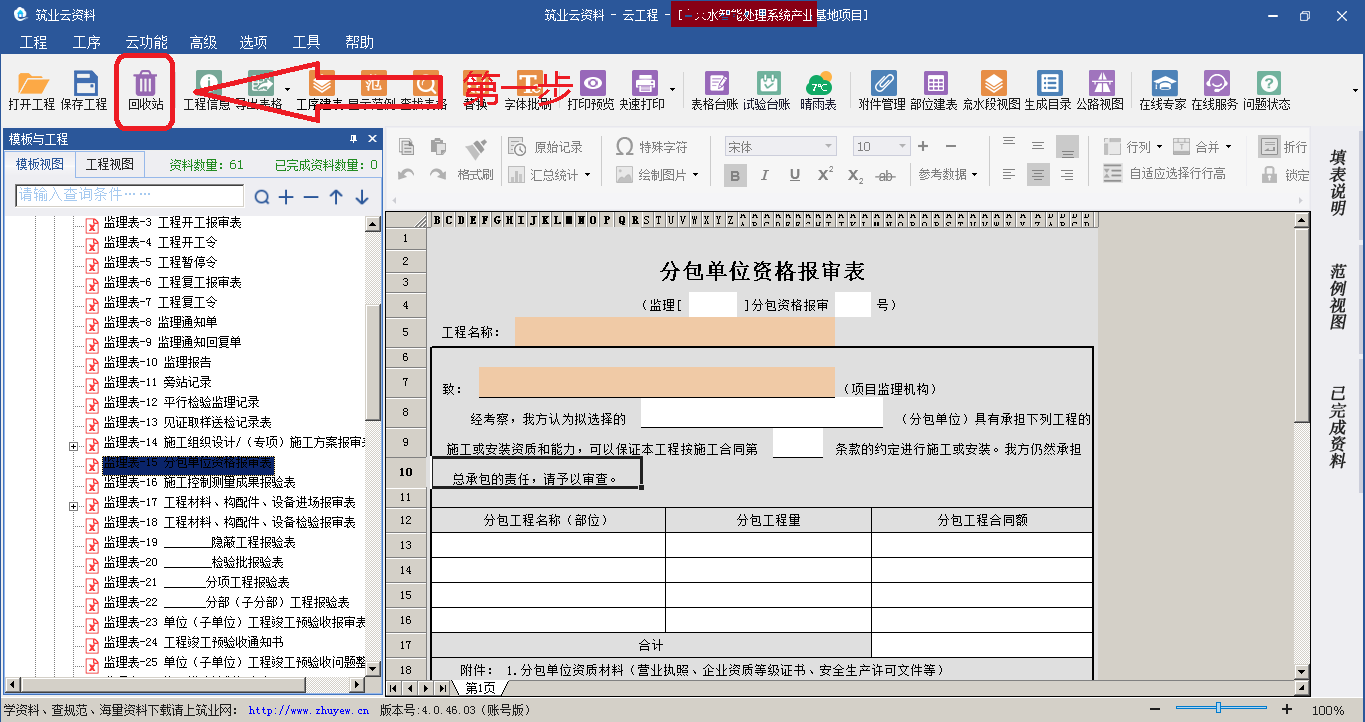Open 晴雨表 weather log
Viewport: 1365px width, 722px height.
coord(818,90)
